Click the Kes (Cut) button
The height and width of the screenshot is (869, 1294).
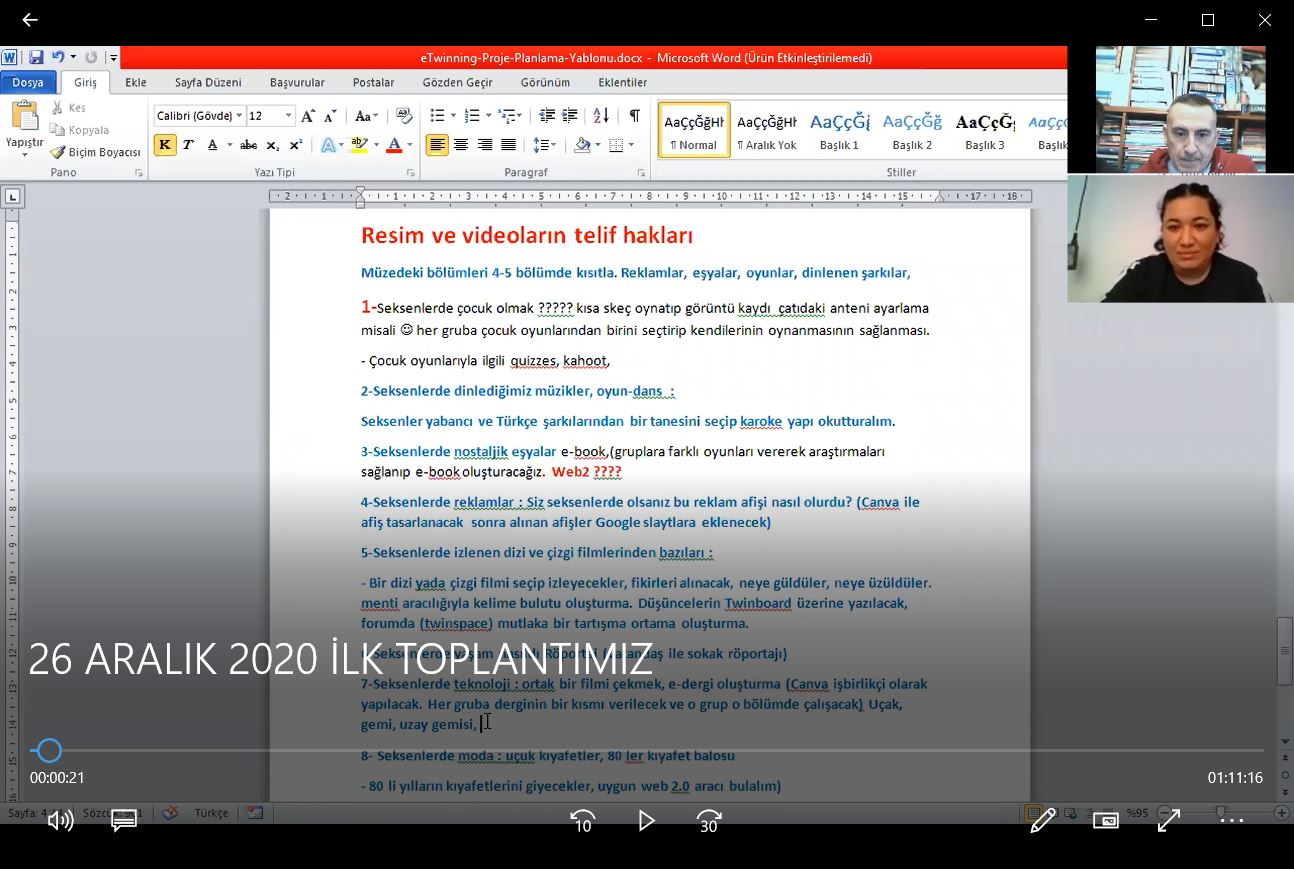pos(69,108)
